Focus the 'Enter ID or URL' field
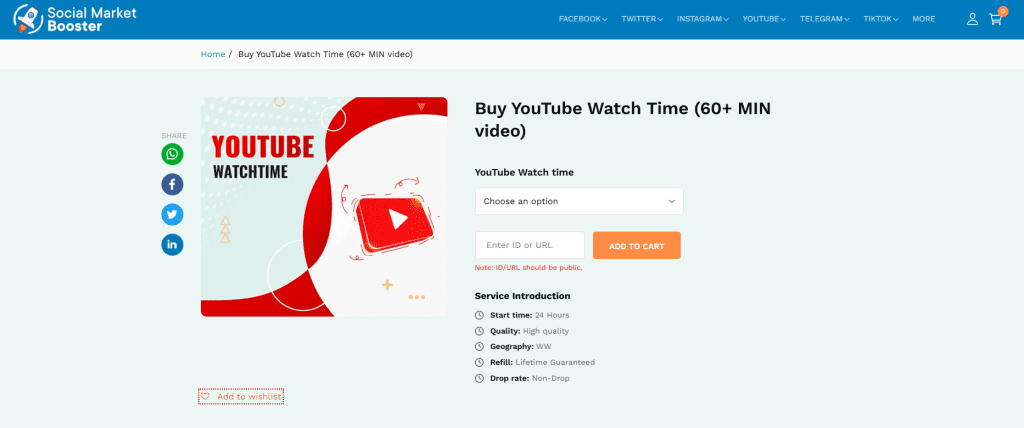The height and width of the screenshot is (428, 1024). pos(530,245)
